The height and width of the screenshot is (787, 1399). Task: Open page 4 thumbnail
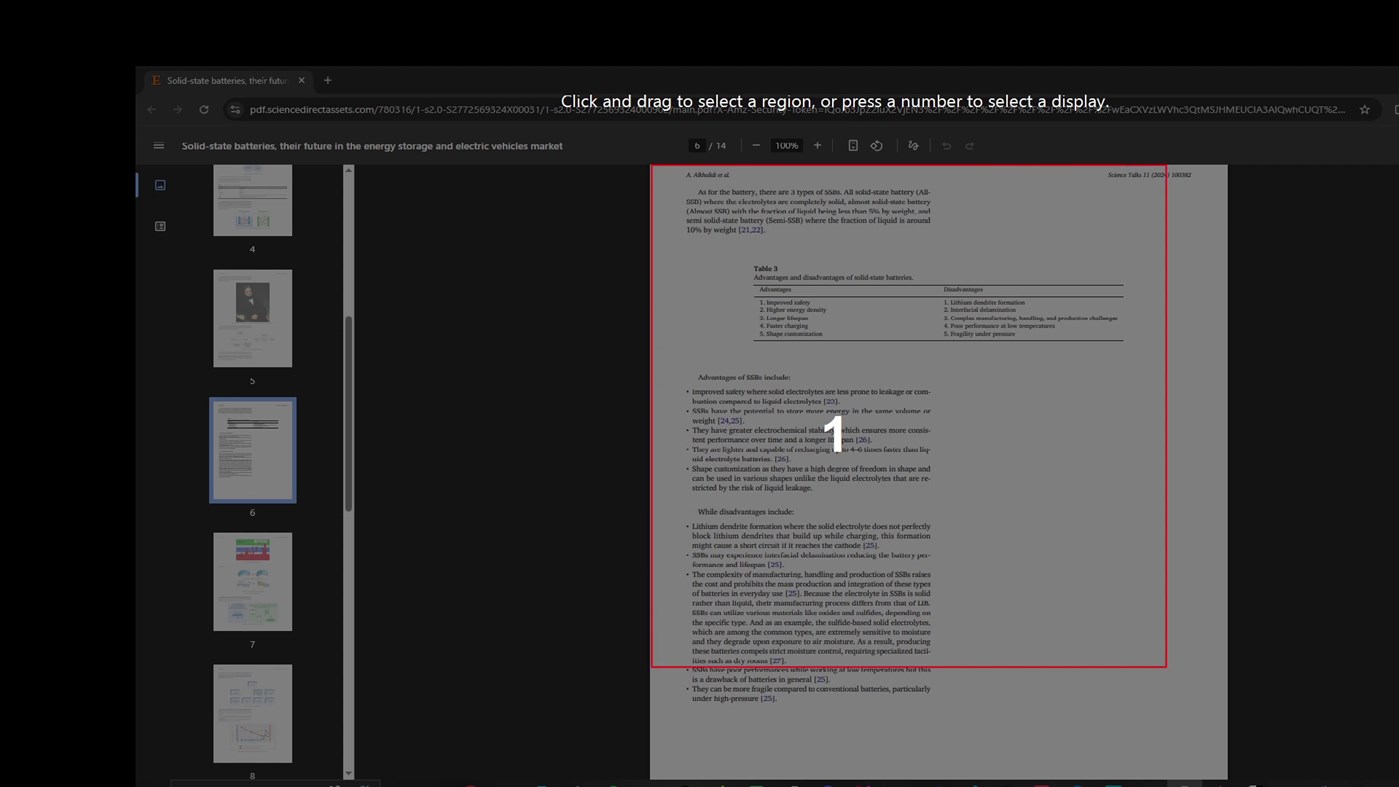click(252, 200)
